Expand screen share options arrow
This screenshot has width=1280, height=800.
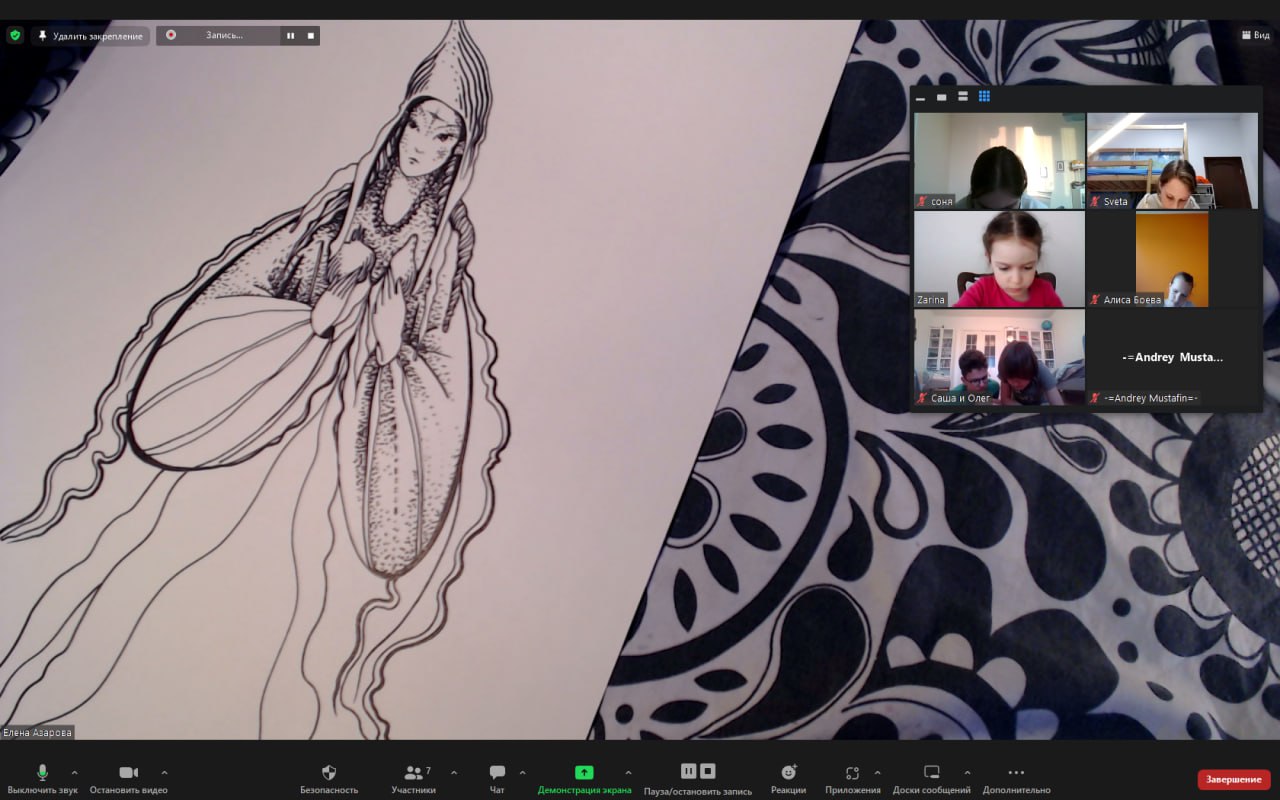628,772
